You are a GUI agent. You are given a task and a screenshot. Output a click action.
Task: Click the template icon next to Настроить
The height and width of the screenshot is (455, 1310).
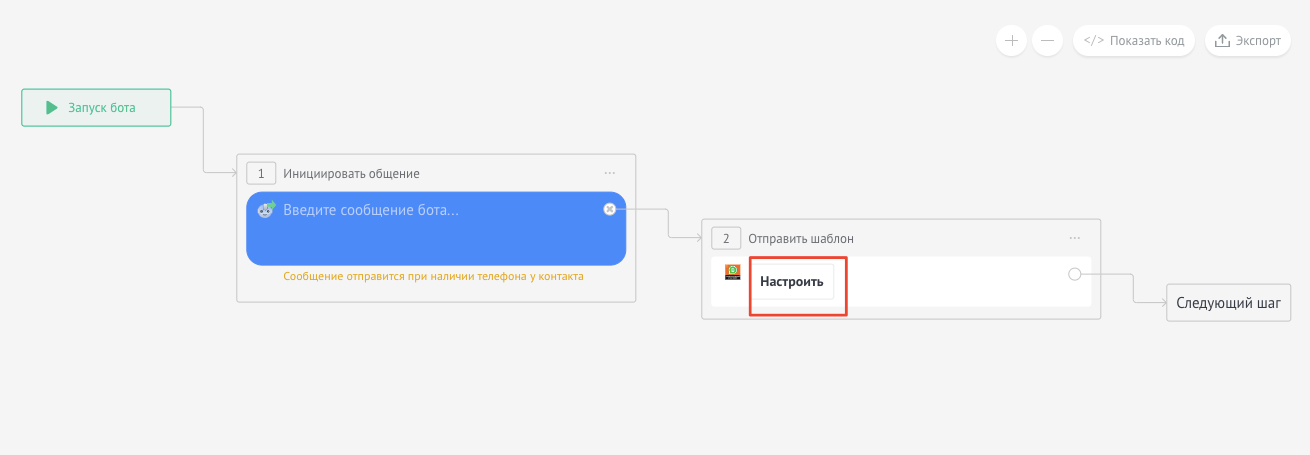[x=733, y=272]
